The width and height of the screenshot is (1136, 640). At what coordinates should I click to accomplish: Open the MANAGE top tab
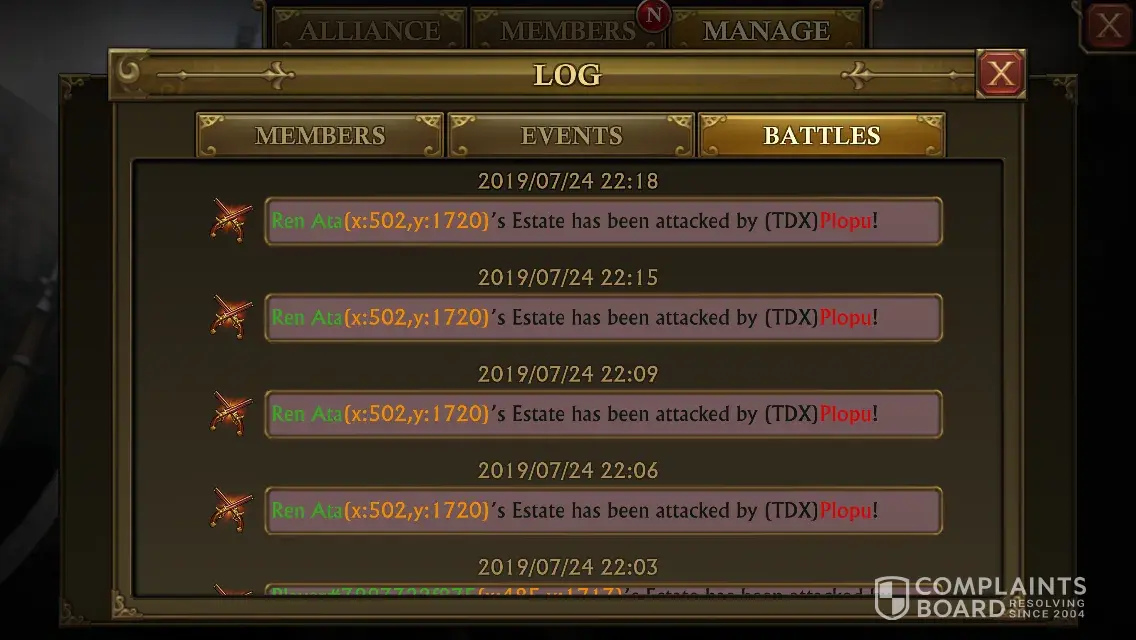coord(767,30)
